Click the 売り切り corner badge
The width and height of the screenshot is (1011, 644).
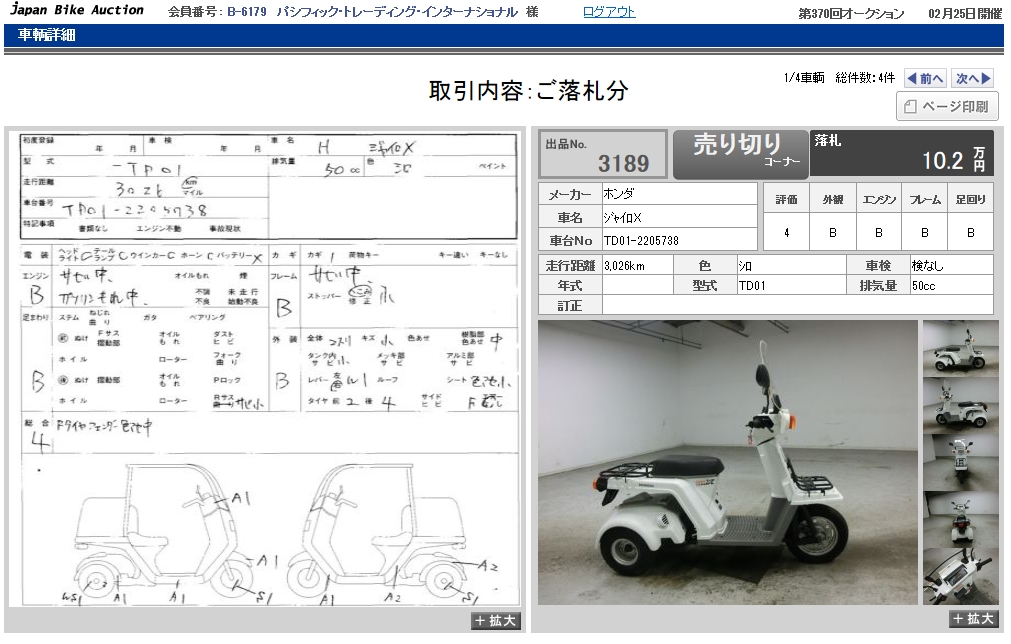point(738,153)
